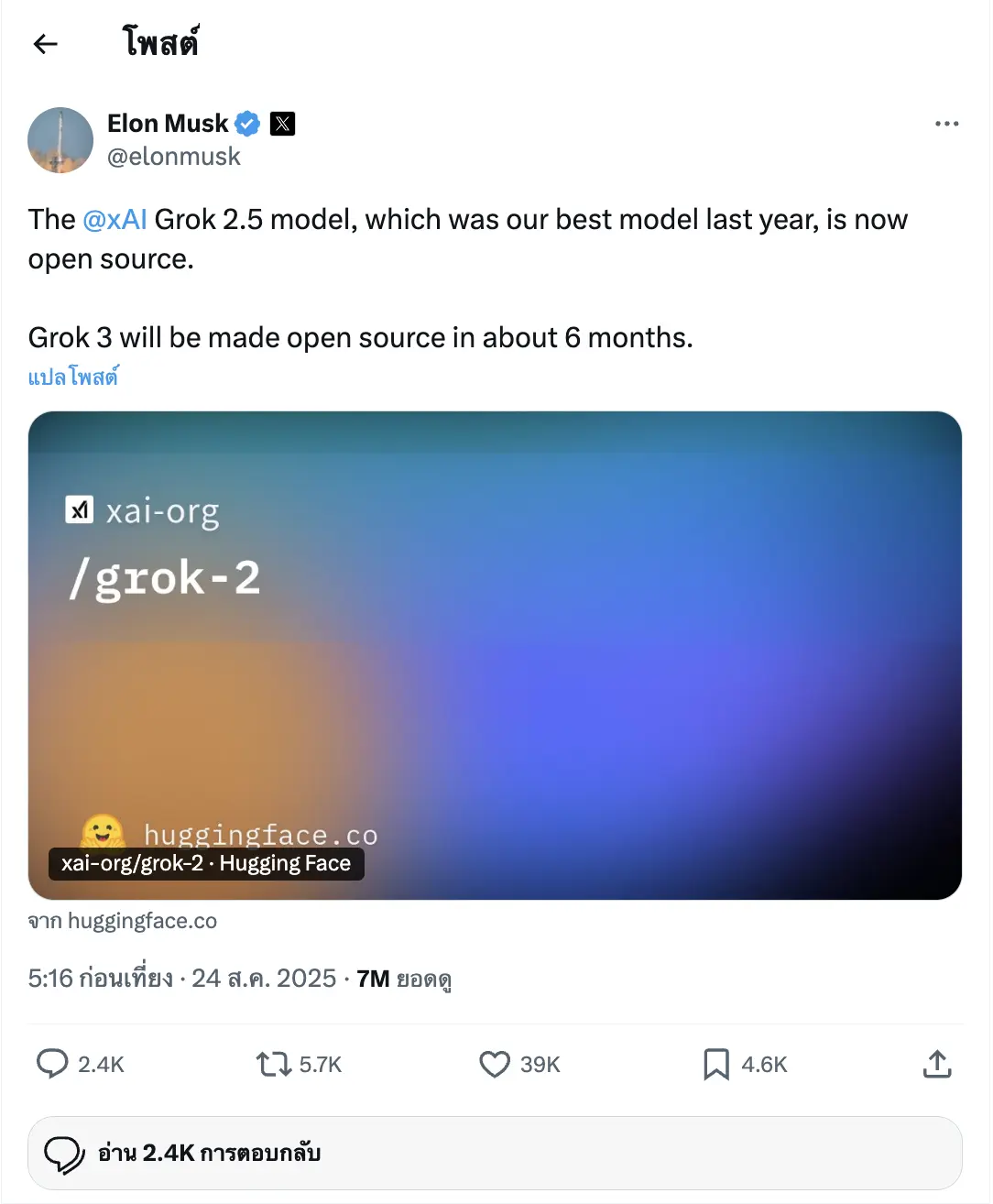
Task: Click the X affiliation badge icon
Action: 283,124
